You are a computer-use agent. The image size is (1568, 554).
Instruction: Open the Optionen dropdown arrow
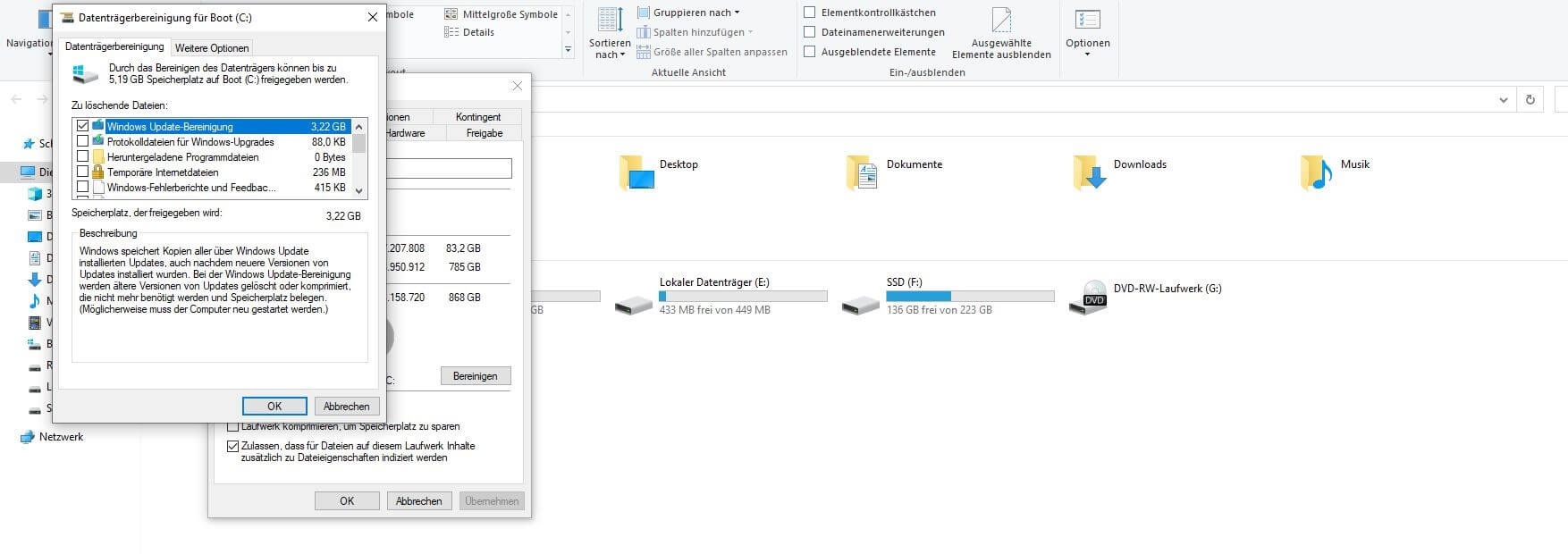tap(1087, 55)
